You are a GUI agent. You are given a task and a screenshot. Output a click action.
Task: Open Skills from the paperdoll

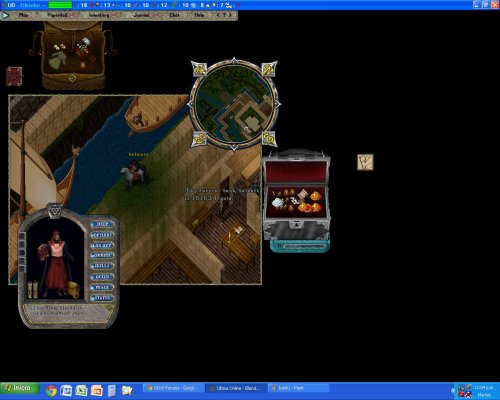[102, 266]
